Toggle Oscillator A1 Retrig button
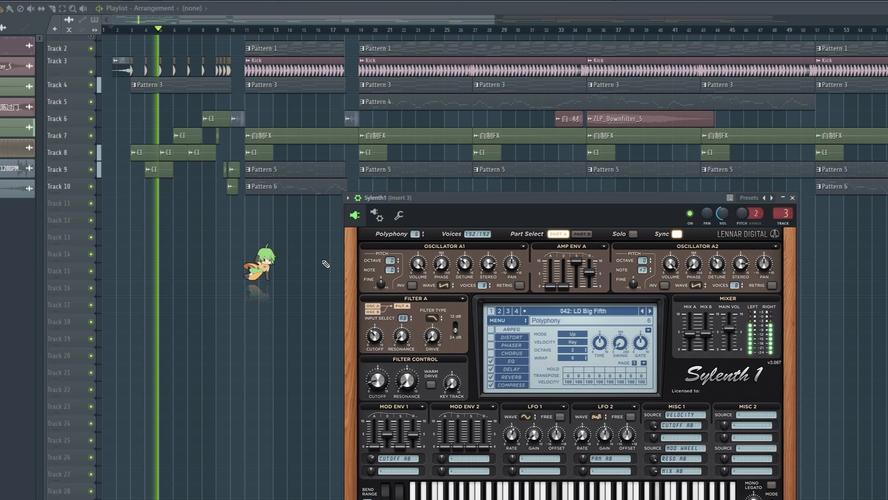 [519, 285]
